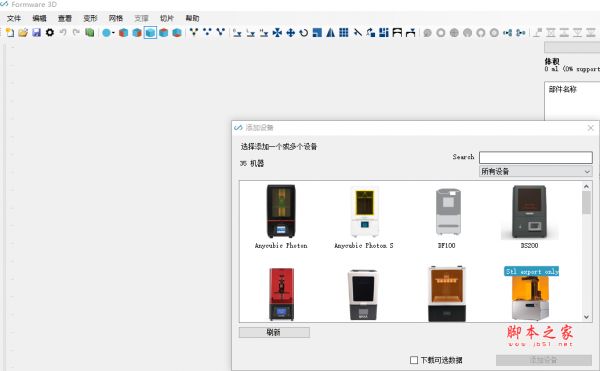Image resolution: width=600 pixels, height=371 pixels.
Task: Open the 所有设备 device filter dropdown
Action: 536,171
